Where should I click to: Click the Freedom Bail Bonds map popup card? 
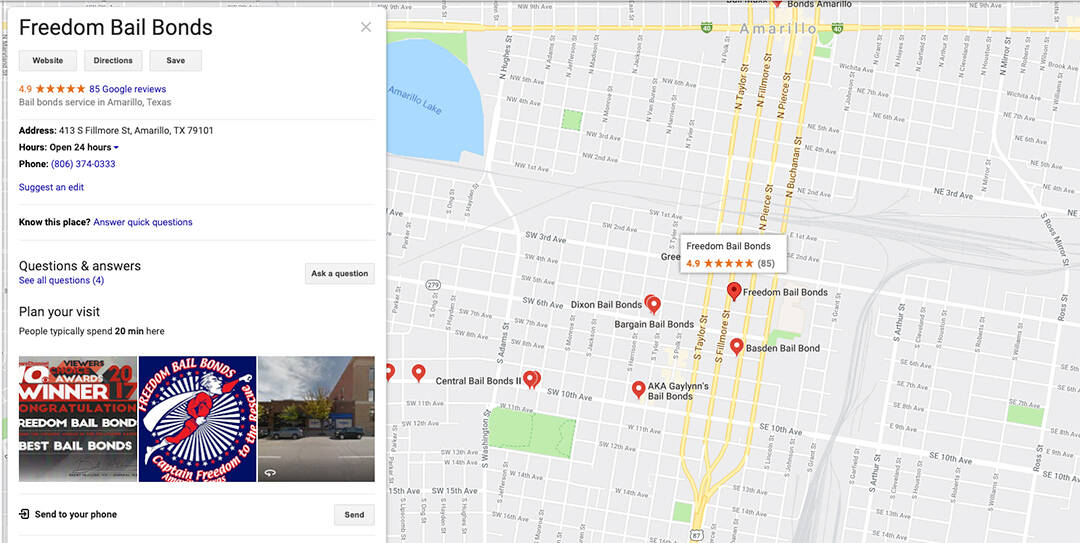point(734,254)
